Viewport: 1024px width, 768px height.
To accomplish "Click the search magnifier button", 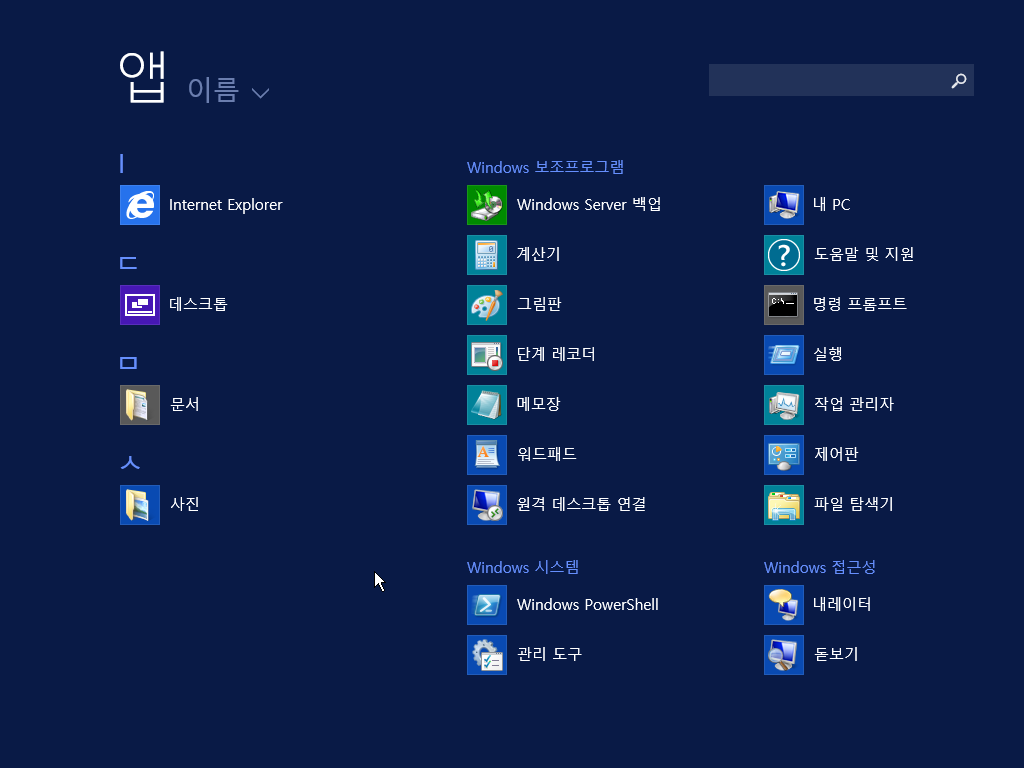I will point(959,80).
